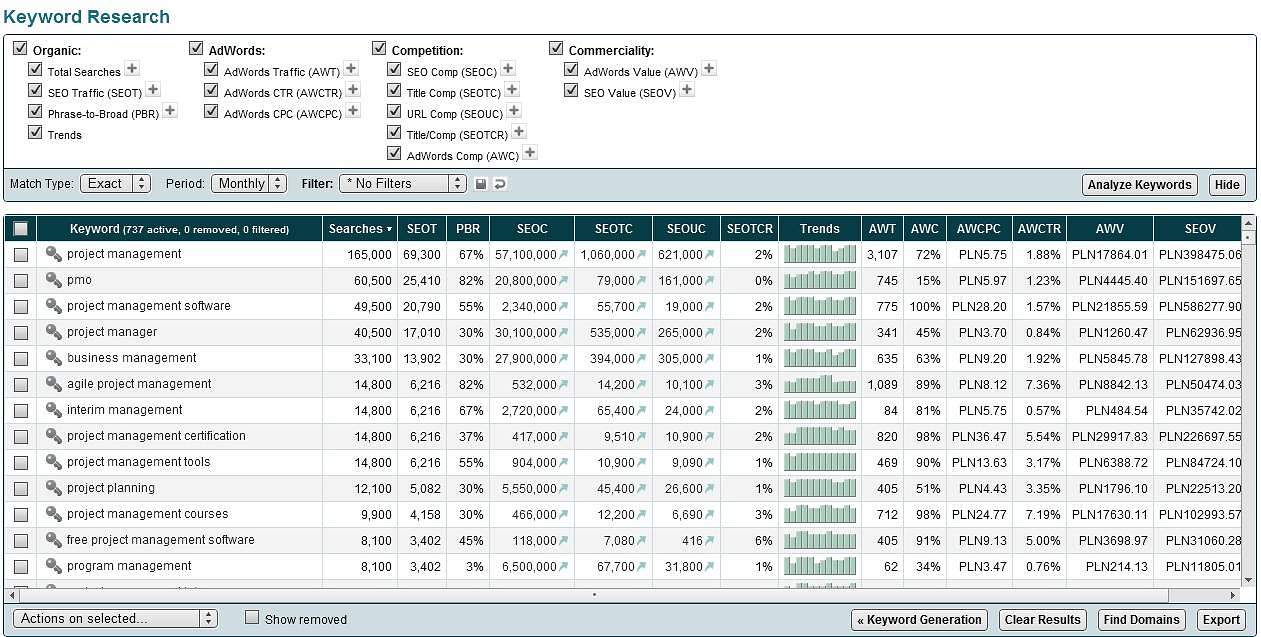This screenshot has height=637, width=1261.
Task: Click key icon for interim management row
Action: [54, 410]
